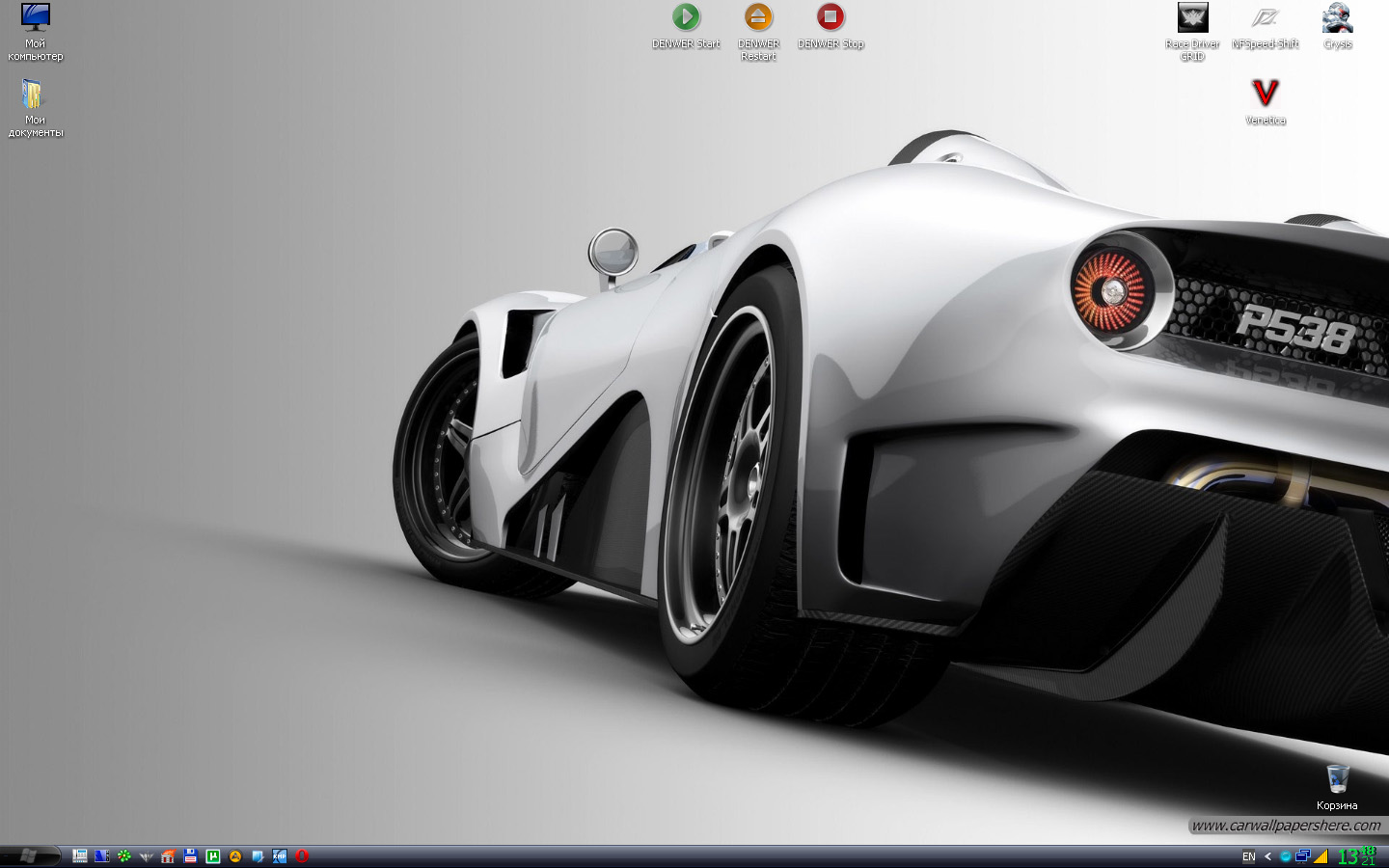Launch the NFSpeed-Shift game shortcut

click(x=1265, y=18)
